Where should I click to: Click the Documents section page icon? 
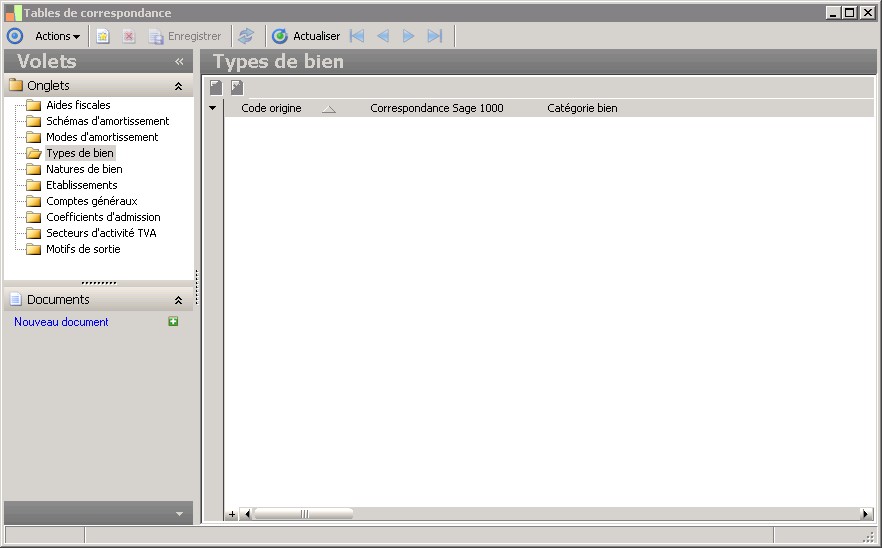[16, 299]
